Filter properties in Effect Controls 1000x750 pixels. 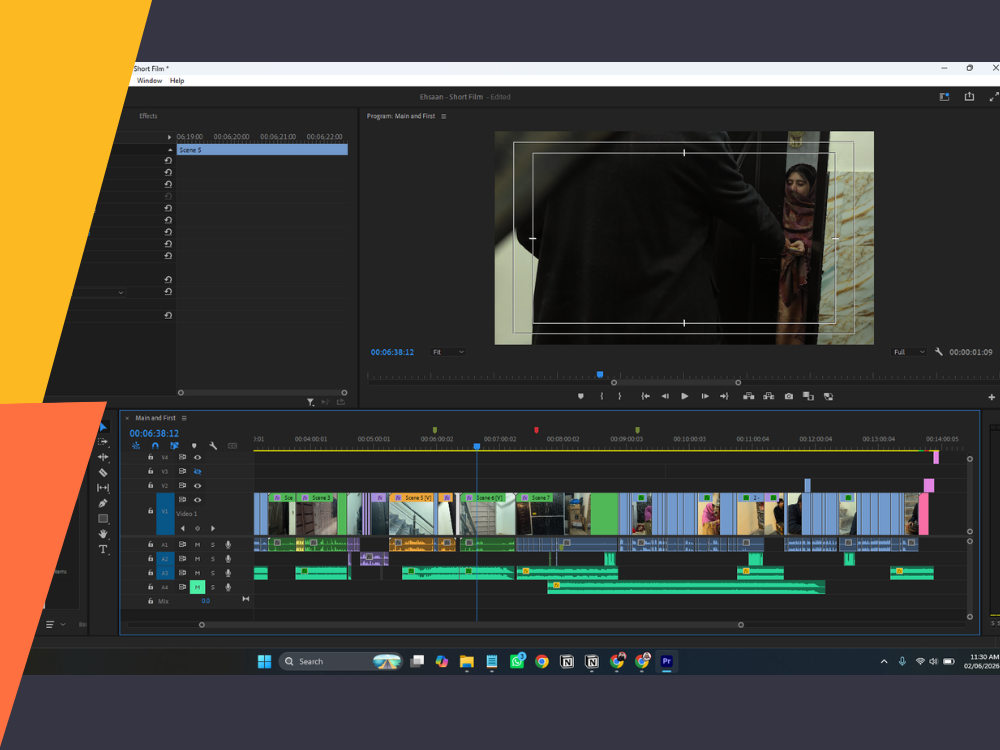(310, 402)
